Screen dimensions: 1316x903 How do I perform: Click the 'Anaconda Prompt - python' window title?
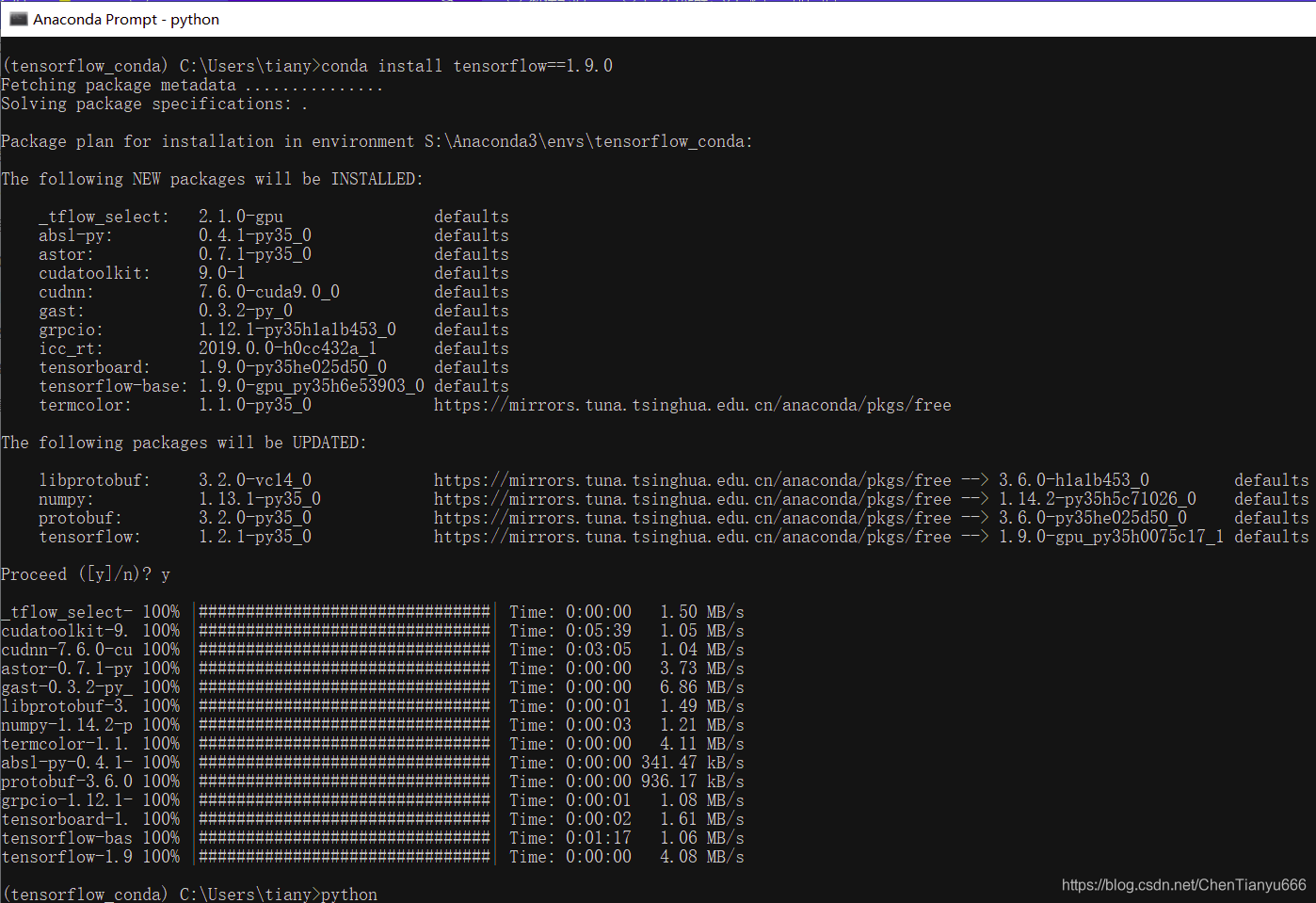tap(126, 19)
